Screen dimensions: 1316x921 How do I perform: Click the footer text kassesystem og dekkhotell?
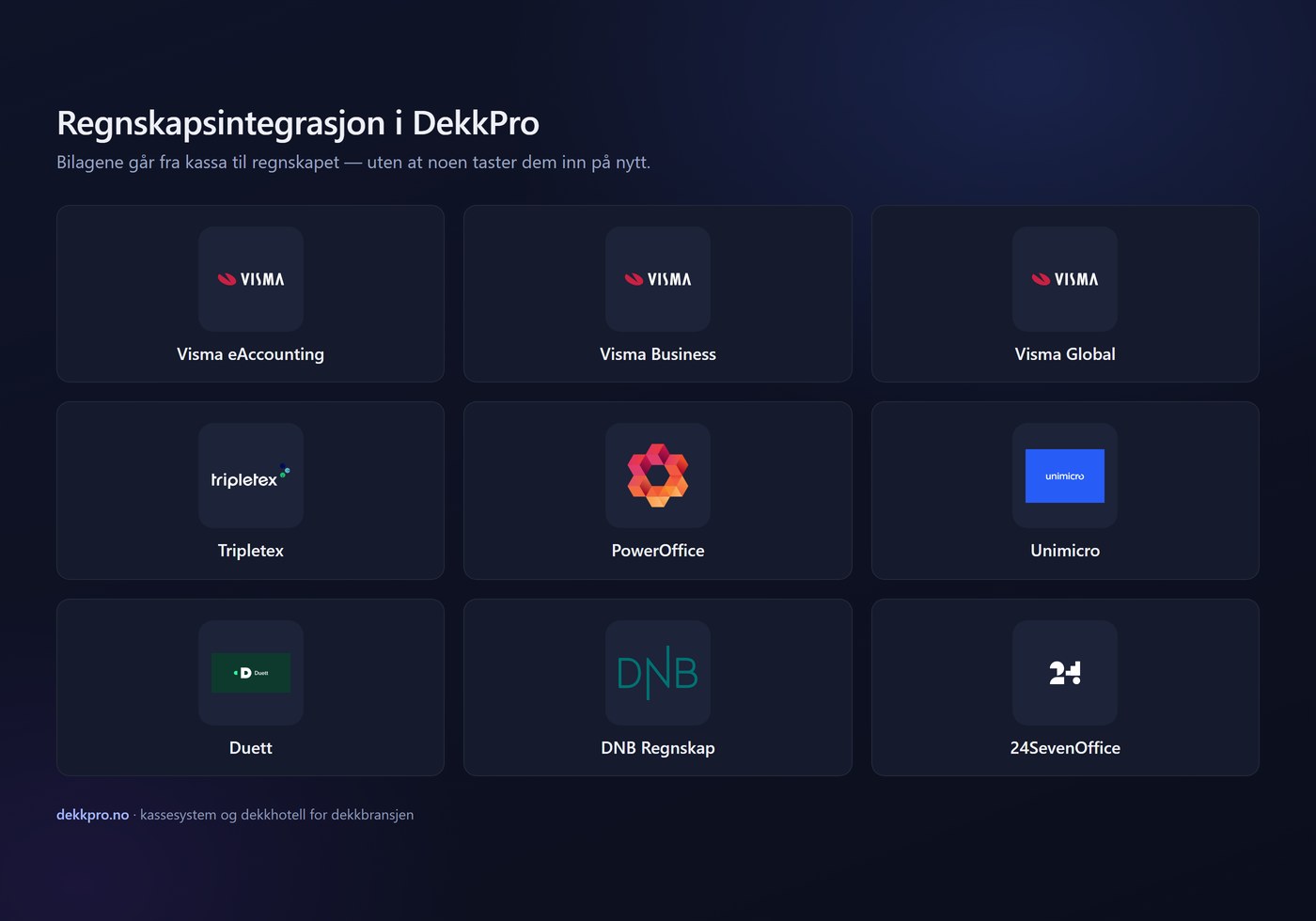[x=277, y=815]
